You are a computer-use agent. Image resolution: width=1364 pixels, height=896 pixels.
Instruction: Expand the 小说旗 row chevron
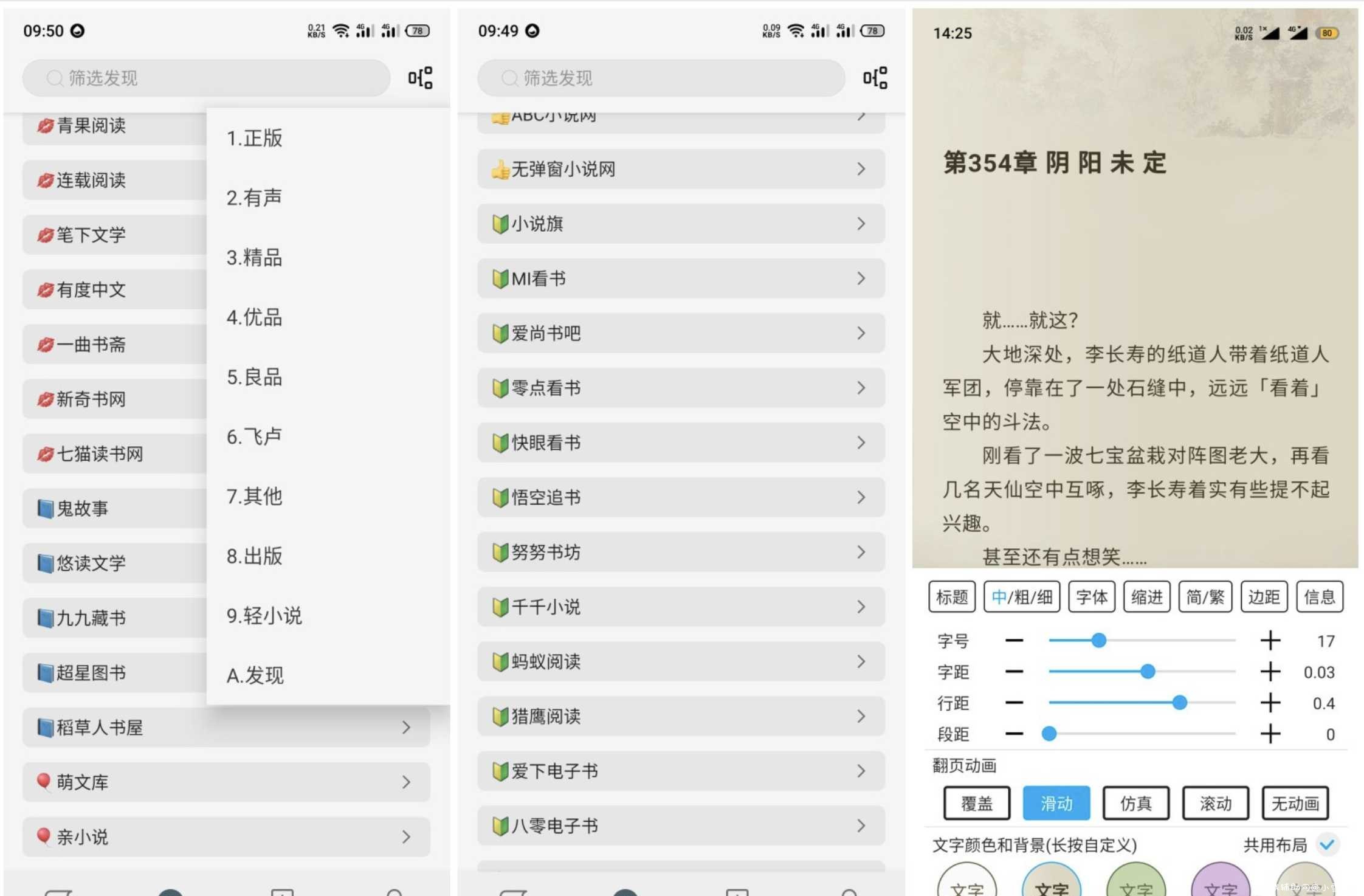861,224
